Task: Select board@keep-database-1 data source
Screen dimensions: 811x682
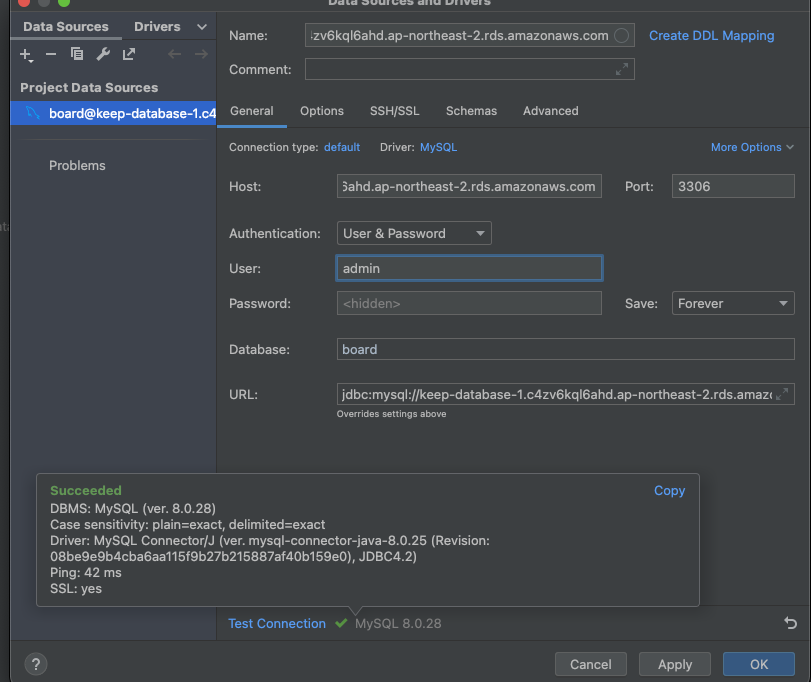Action: click(x=113, y=113)
